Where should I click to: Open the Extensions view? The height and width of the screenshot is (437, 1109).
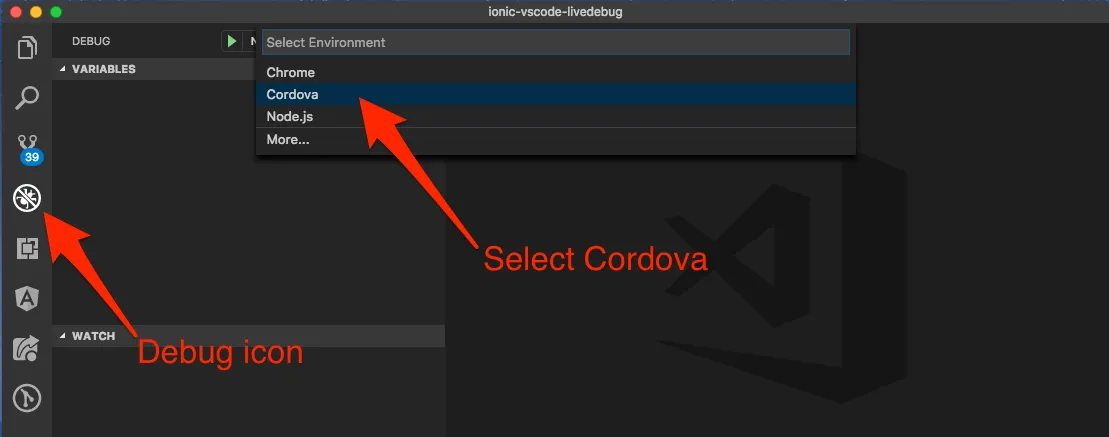tap(27, 249)
